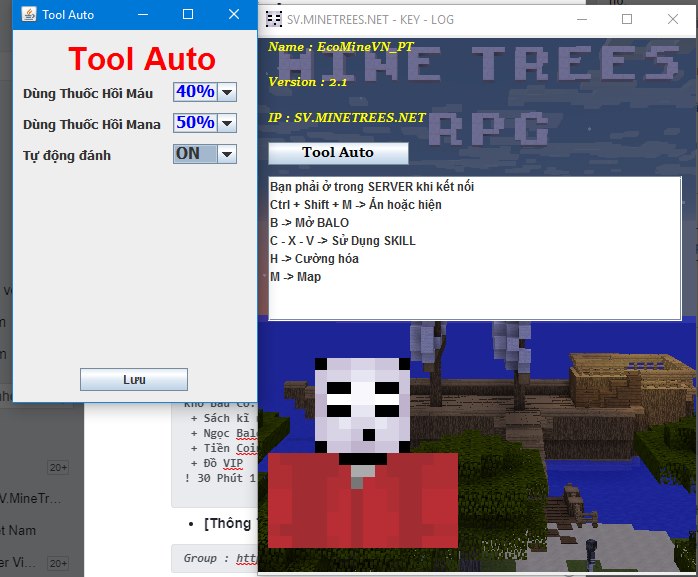Click the Java icon in Tool Auto title bar
698x577 pixels.
click(29, 14)
